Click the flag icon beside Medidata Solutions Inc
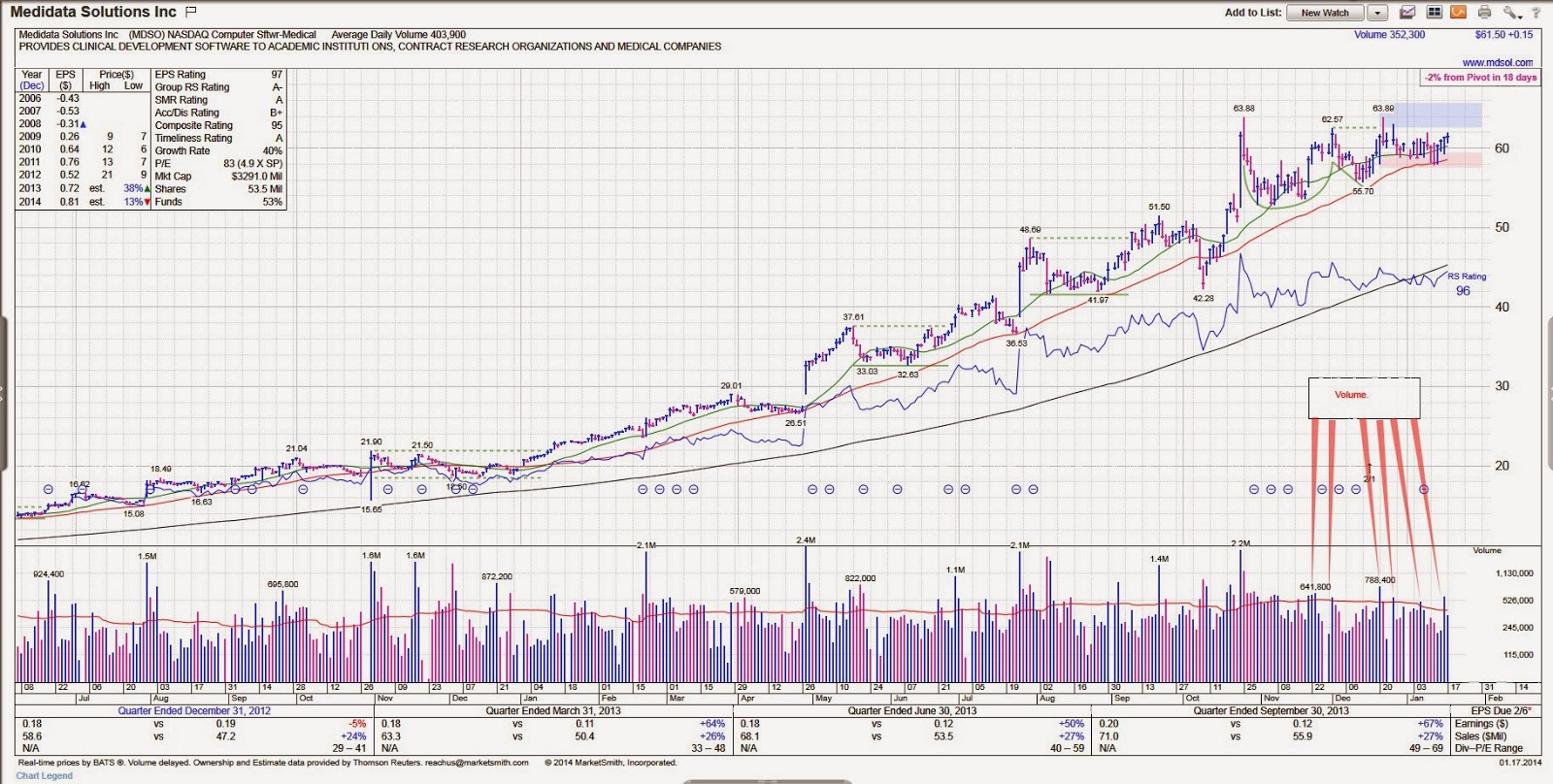Screen dimensions: 1553x784 (x=191, y=12)
